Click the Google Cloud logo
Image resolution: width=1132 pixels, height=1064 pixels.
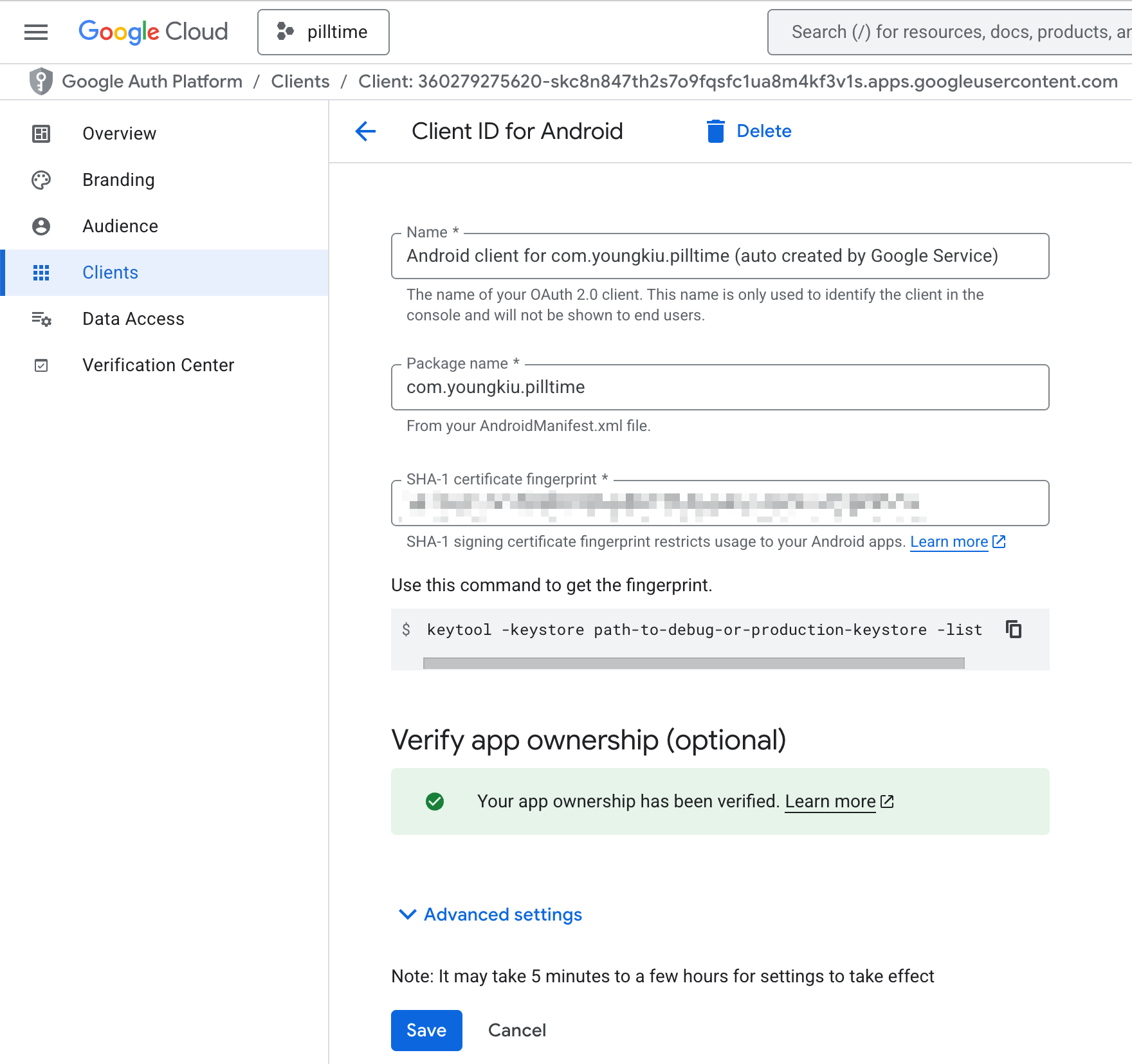click(153, 32)
